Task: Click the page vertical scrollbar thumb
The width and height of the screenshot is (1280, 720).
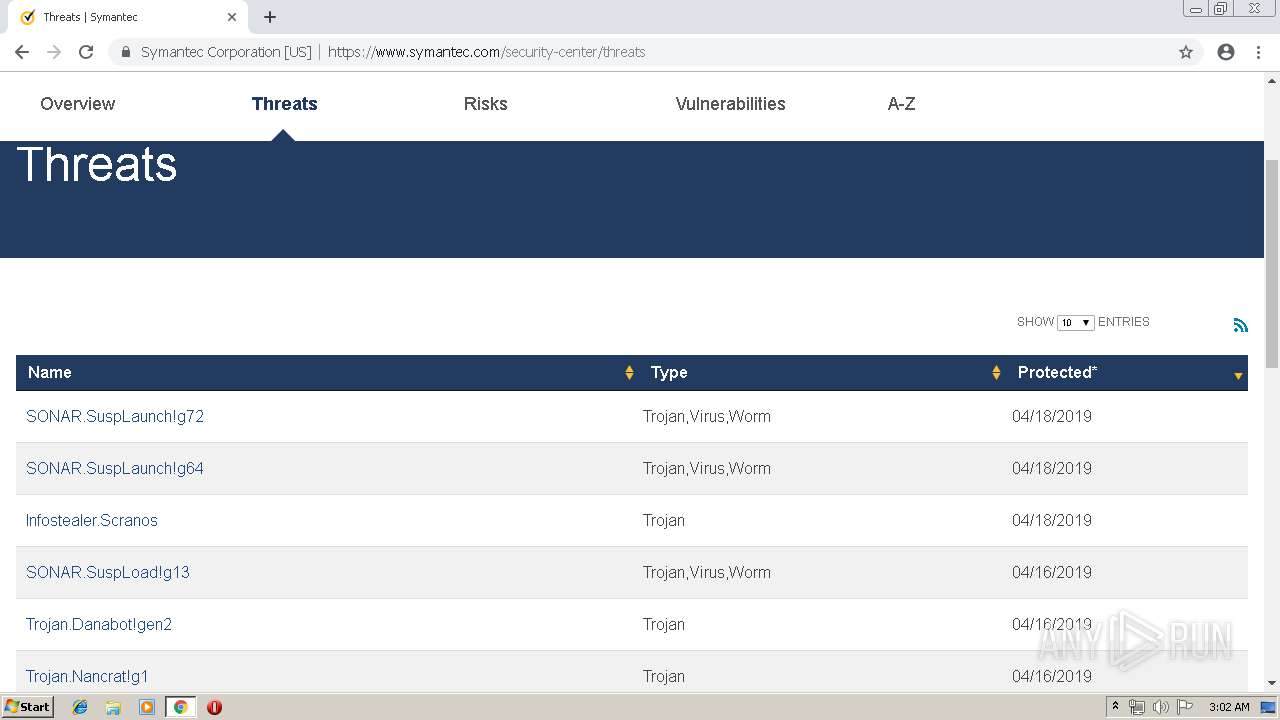Action: pos(1272,262)
